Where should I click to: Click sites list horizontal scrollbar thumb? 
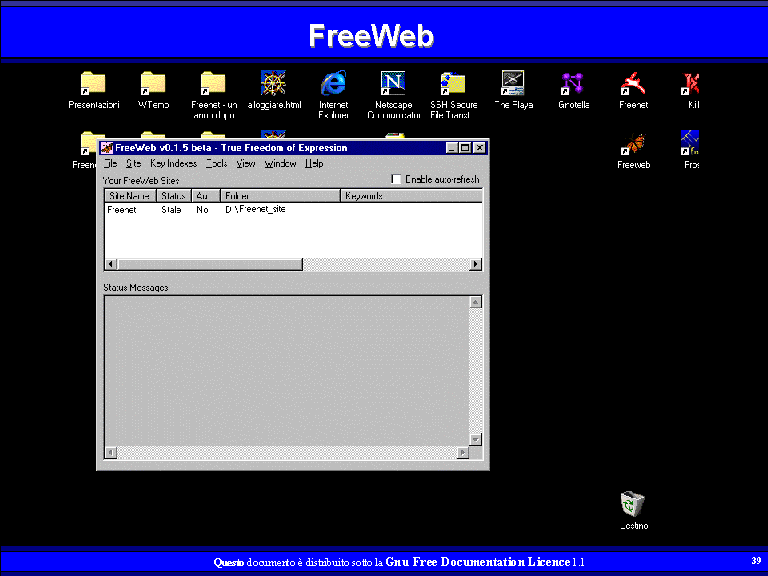point(210,264)
